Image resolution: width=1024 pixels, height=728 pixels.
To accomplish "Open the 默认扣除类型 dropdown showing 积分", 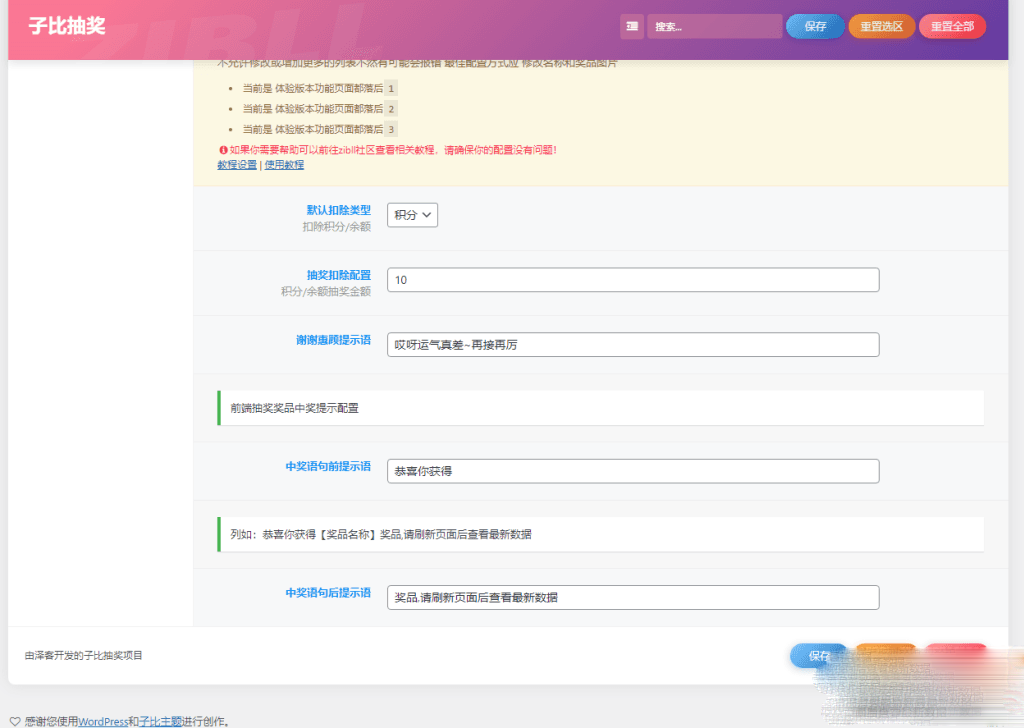I will coord(412,215).
